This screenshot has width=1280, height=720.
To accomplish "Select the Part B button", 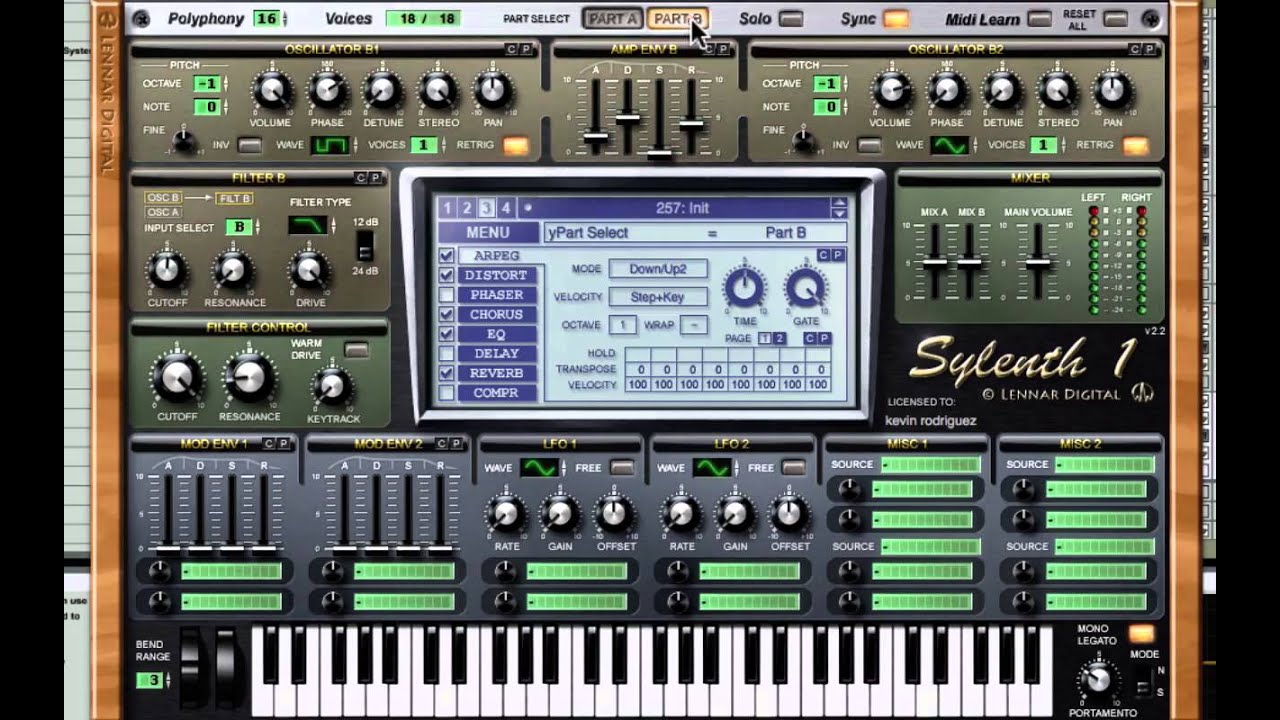I will tap(677, 19).
